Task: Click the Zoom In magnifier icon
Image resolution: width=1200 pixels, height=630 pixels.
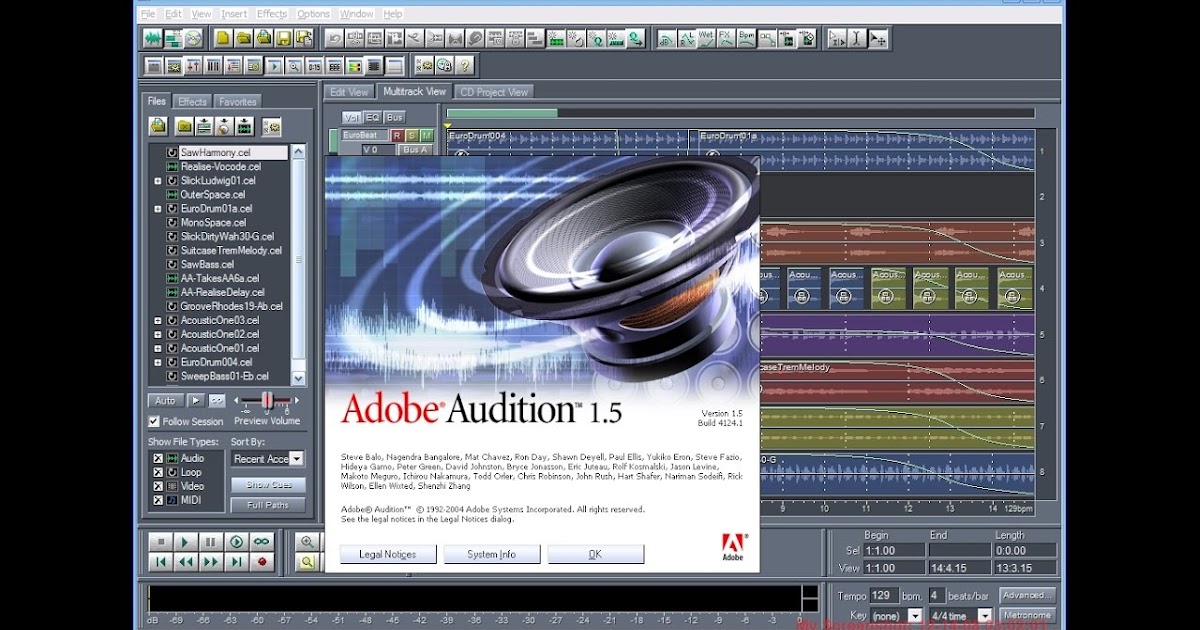Action: pos(307,541)
